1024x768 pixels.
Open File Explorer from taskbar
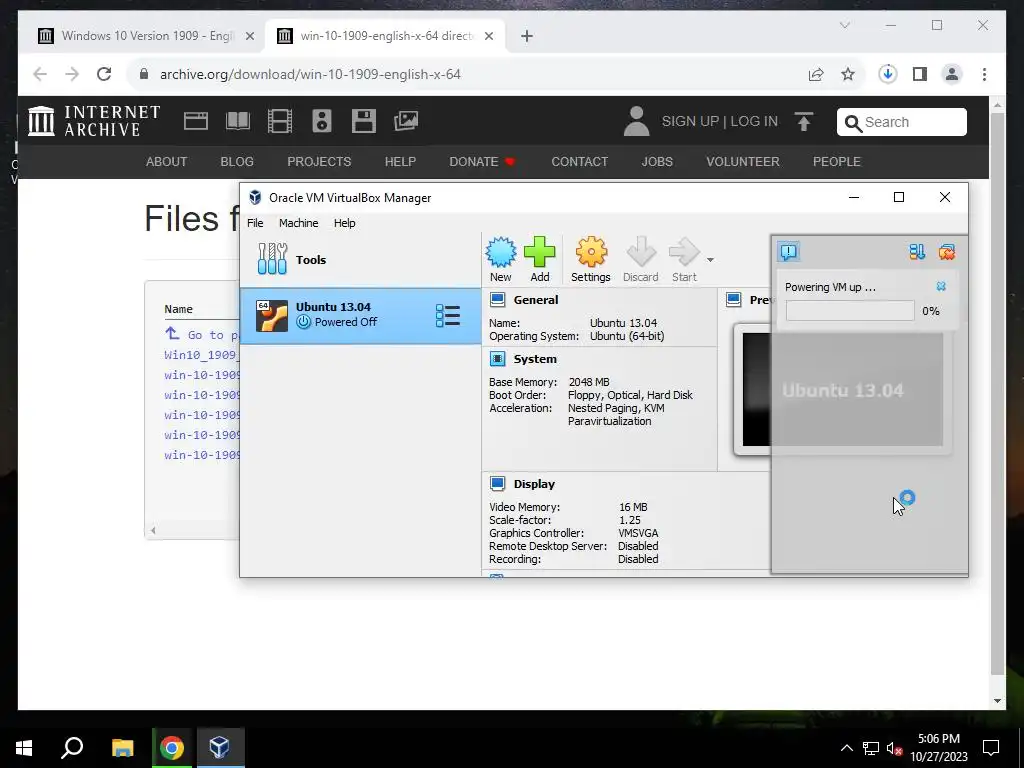[x=122, y=747]
